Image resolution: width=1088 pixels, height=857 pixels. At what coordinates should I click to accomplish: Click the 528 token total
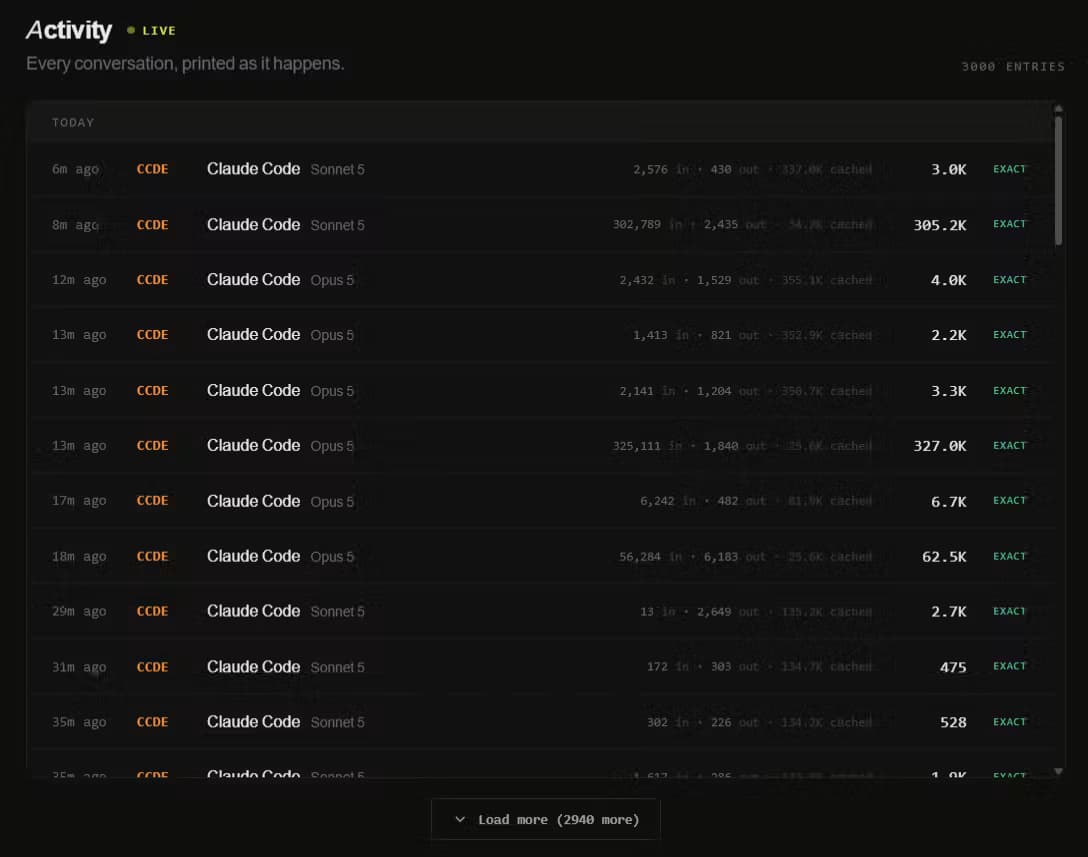tap(953, 722)
